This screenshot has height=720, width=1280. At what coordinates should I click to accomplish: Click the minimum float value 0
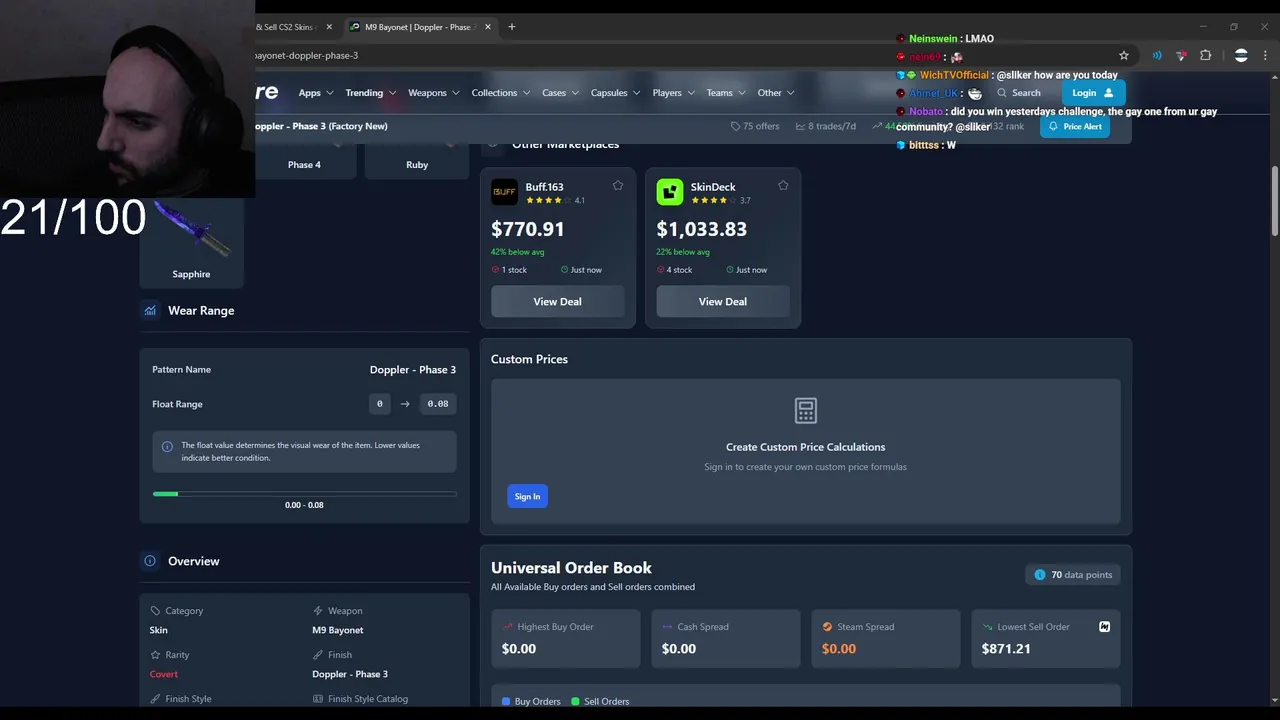point(379,404)
